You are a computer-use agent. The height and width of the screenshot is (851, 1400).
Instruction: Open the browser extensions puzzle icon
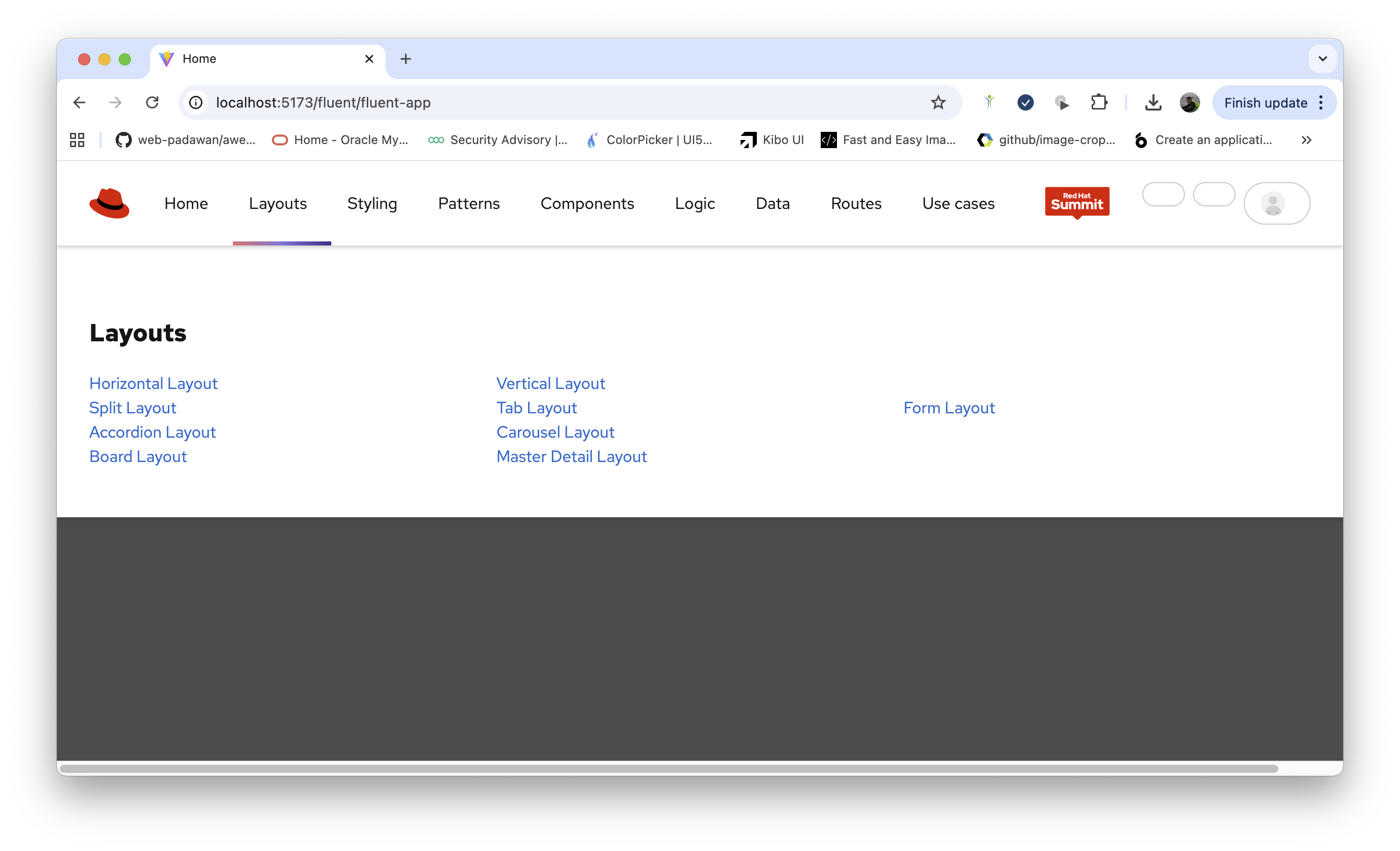(x=1099, y=103)
